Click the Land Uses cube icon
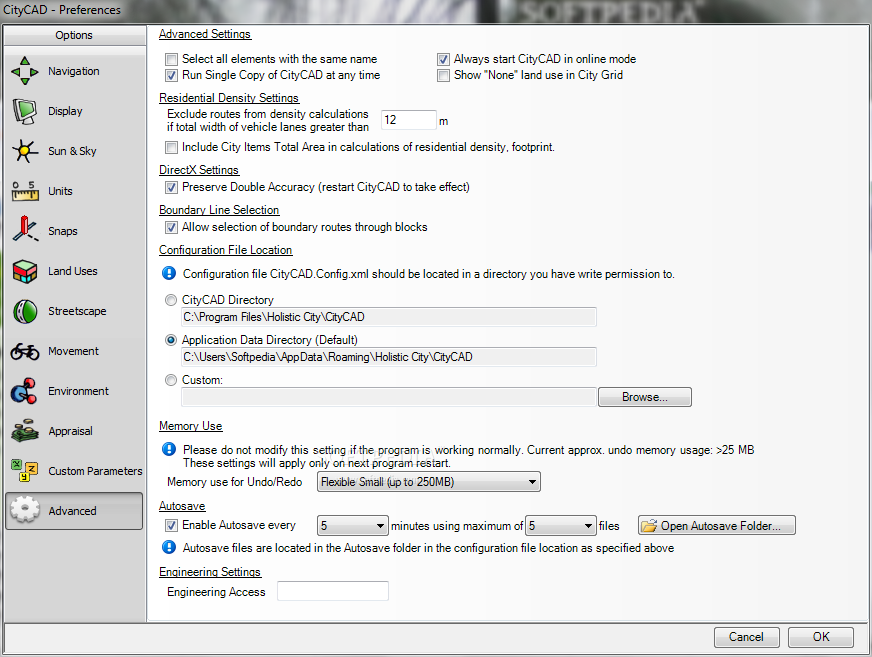Viewport: 872px width, 657px height. coord(24,271)
